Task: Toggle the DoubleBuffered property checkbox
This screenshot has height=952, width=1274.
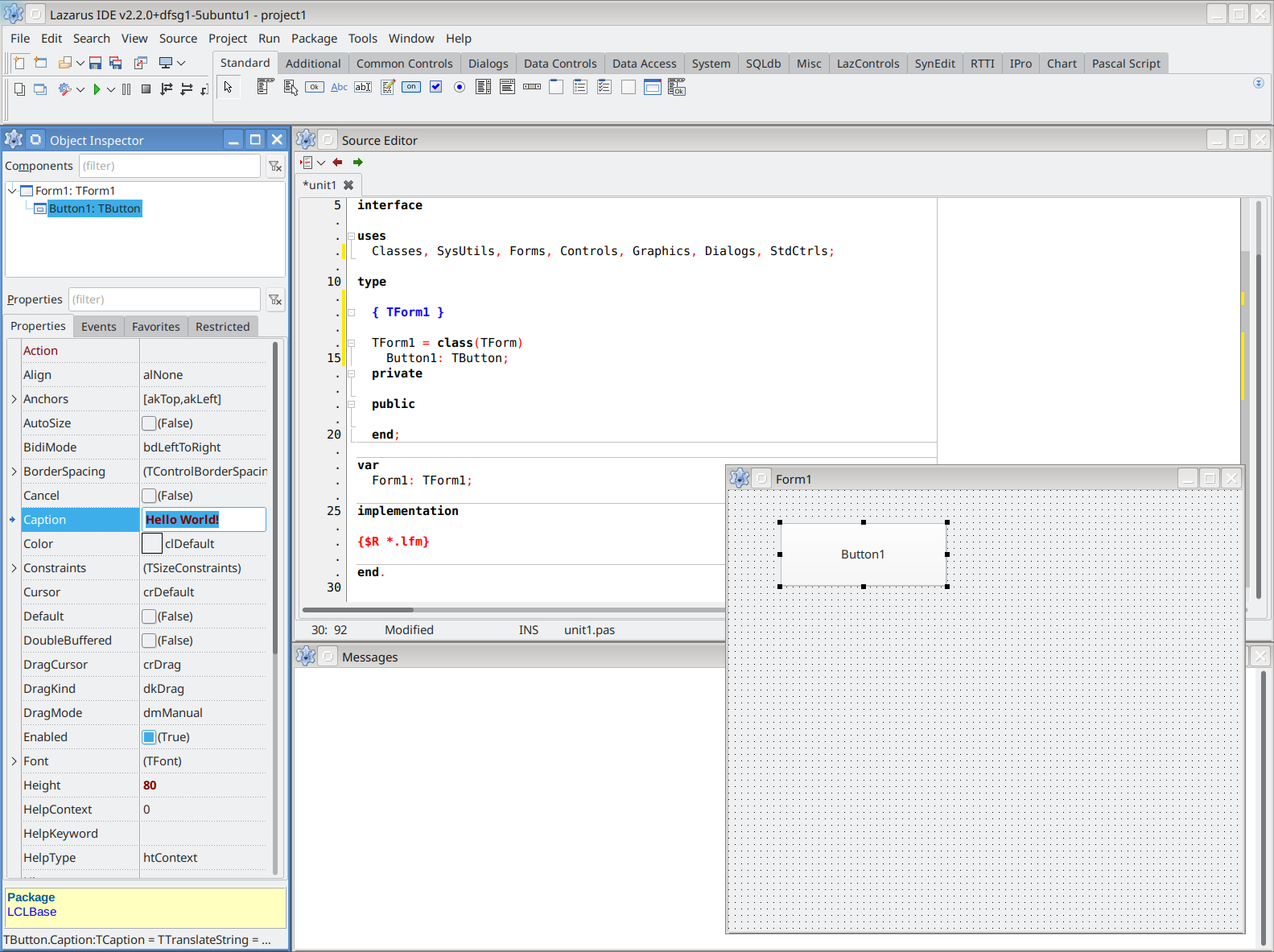Action: (149, 641)
